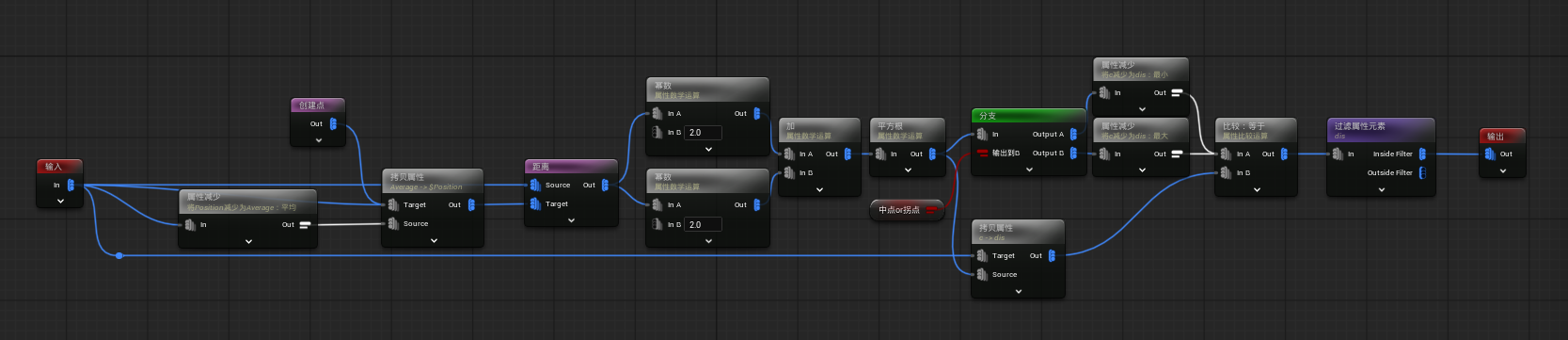Click the Out pin on 输出 node
The image size is (1568, 340).
click(x=1490, y=154)
